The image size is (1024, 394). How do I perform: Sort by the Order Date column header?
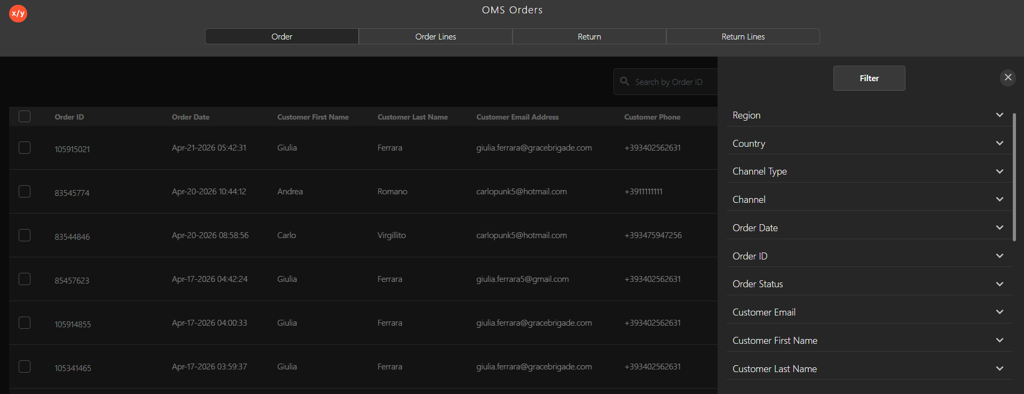(191, 117)
